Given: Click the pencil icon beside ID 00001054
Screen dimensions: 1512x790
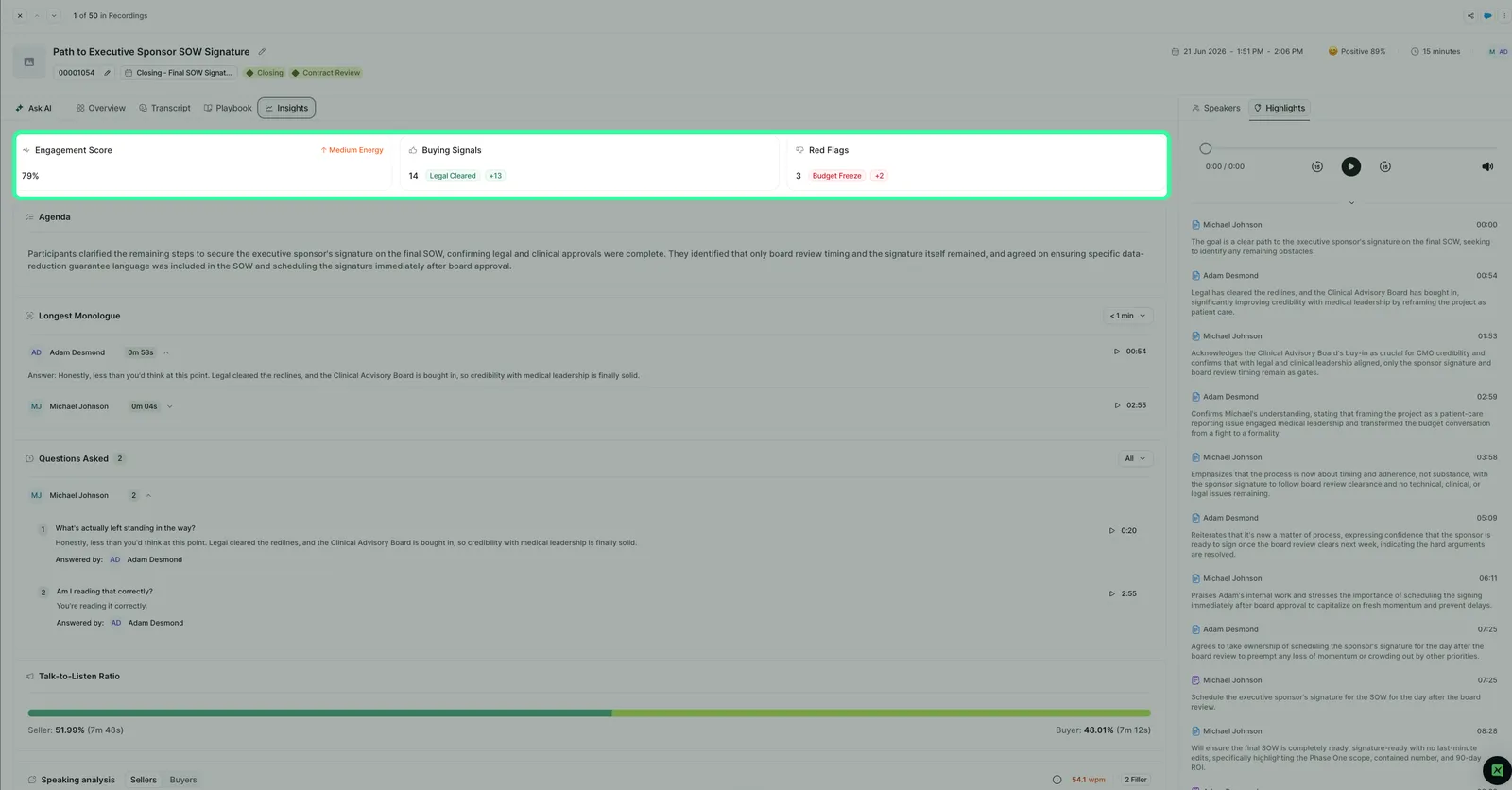Looking at the screenshot, I should [107, 73].
